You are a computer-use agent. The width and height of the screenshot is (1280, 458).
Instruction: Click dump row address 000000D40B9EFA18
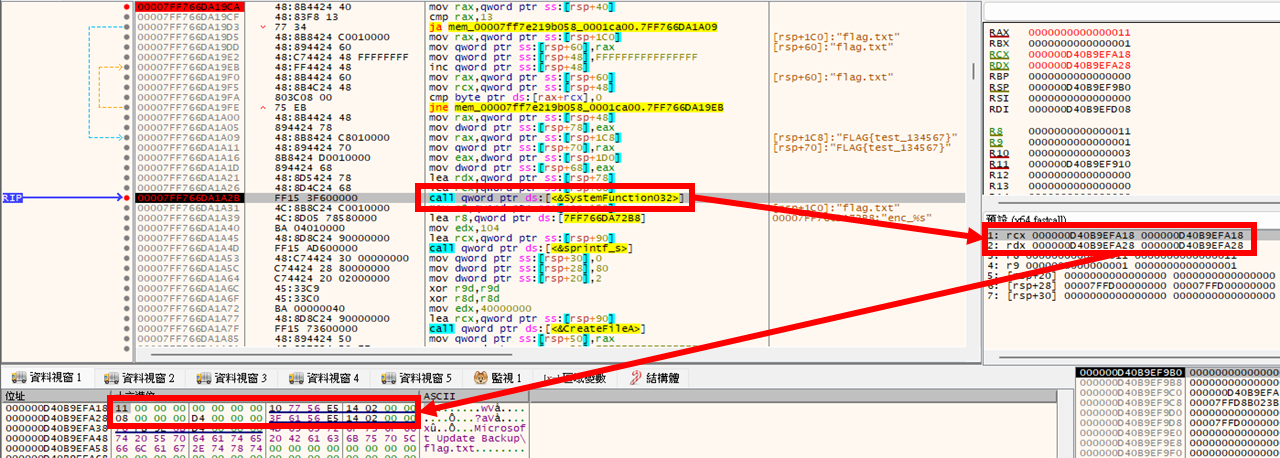[x=56, y=408]
